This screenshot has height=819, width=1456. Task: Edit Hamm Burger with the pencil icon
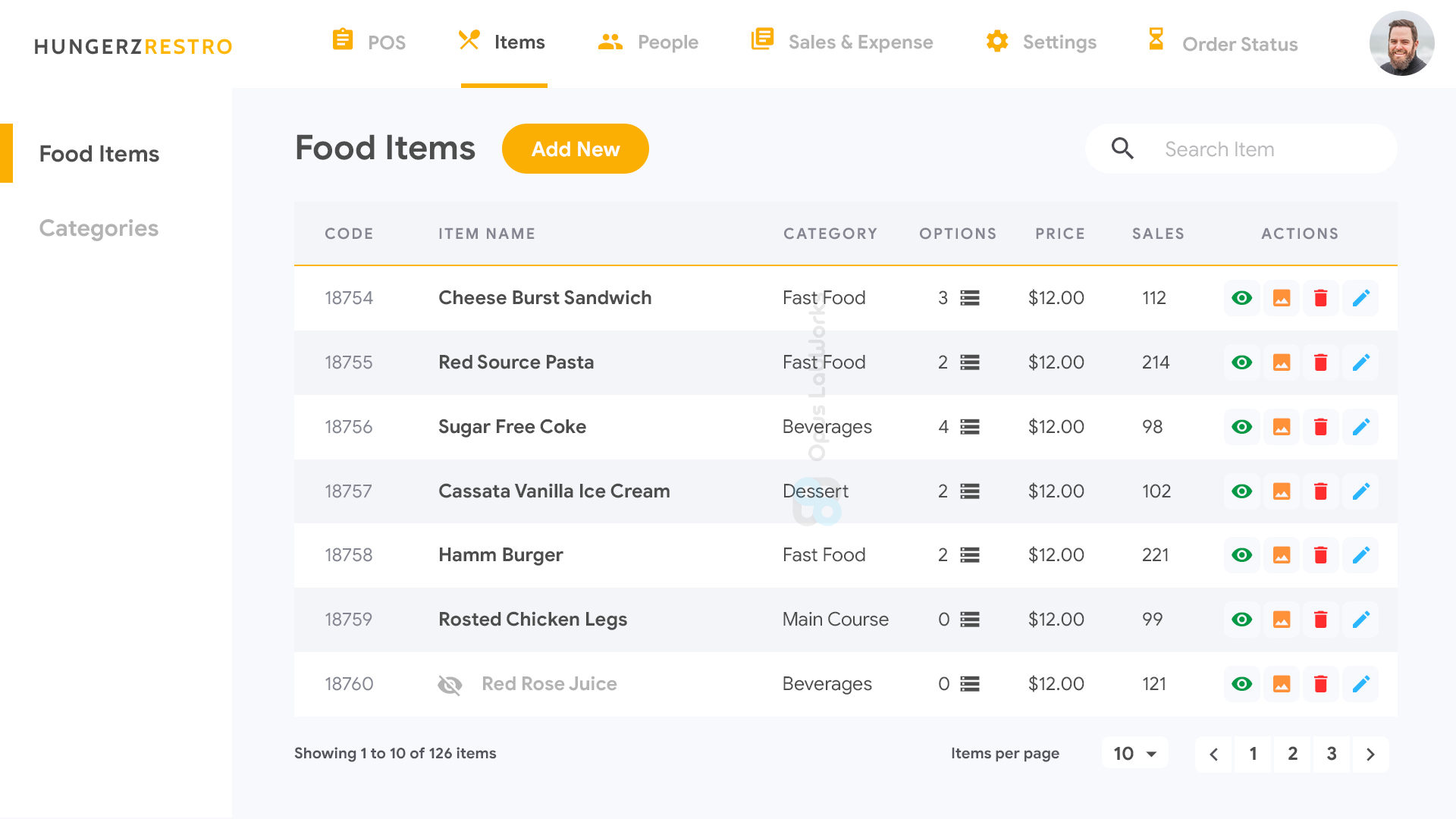click(1360, 555)
